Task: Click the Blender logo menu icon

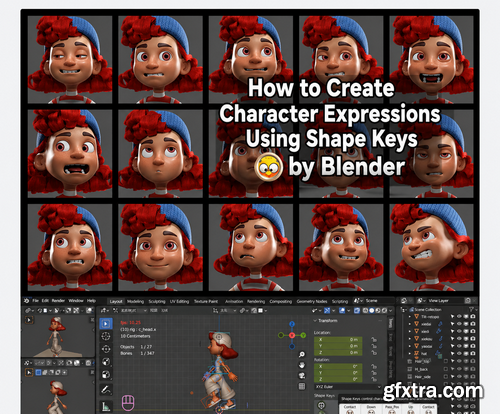Action: pyautogui.click(x=27, y=301)
